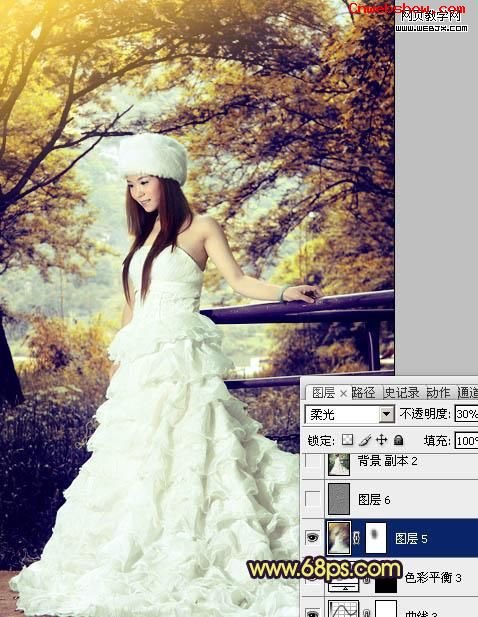Click the 色彩平衡 3 adjustment layer icon
Image resolution: width=478 pixels, height=617 pixels.
coord(344,586)
